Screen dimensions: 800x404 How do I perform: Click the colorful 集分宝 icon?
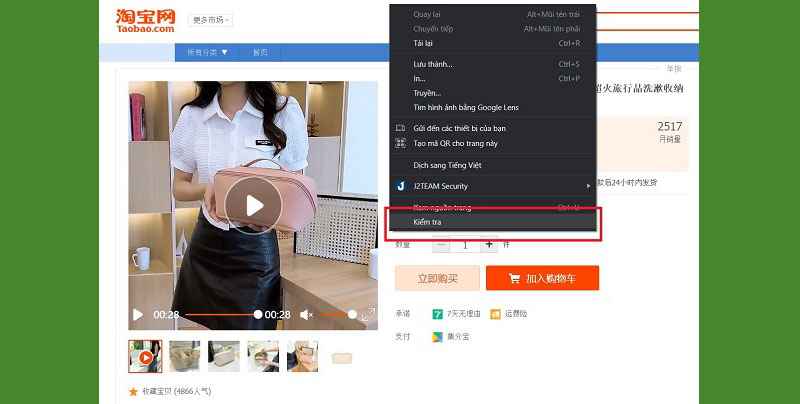[437, 337]
